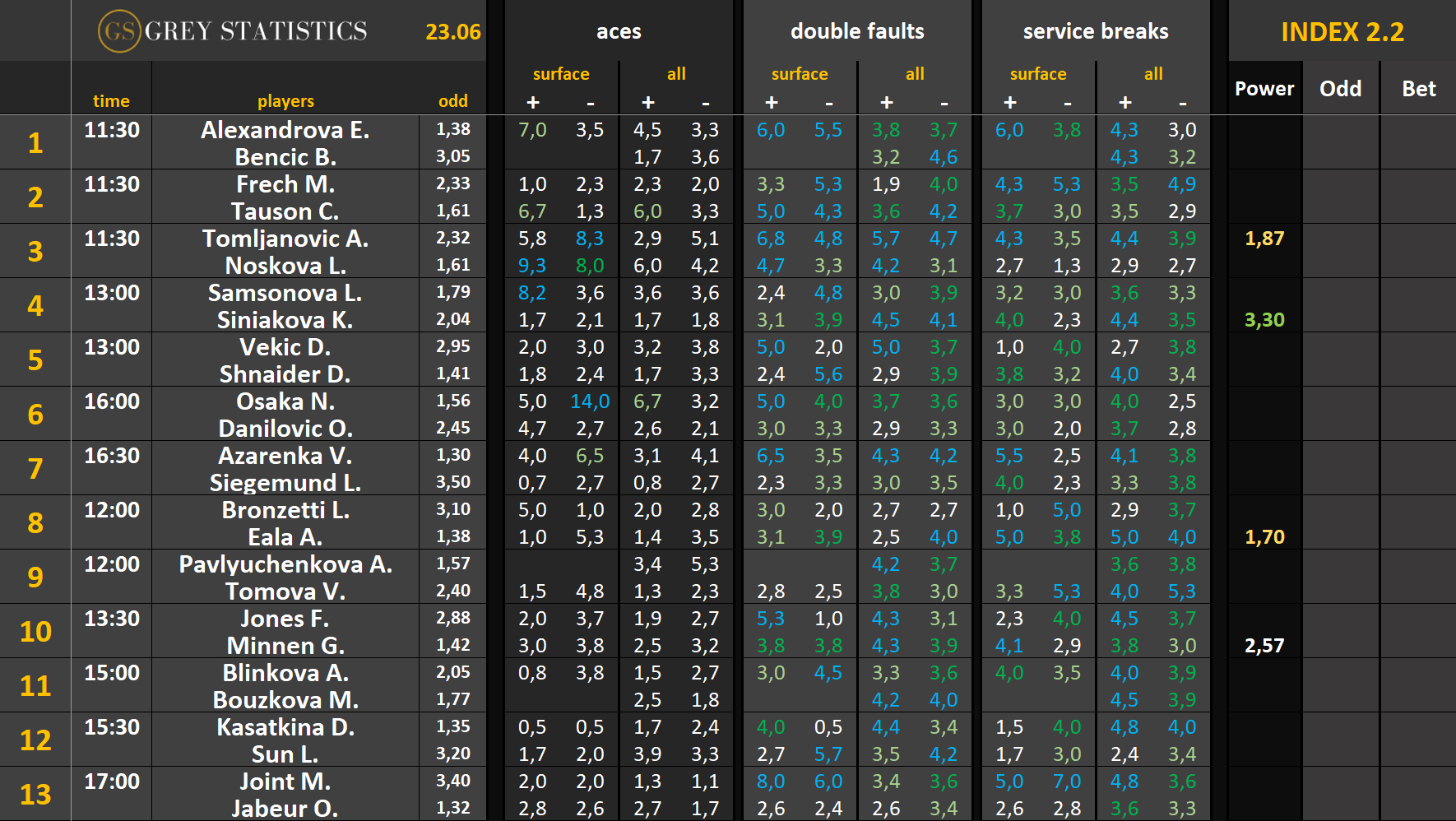Viewport: 1456px width, 821px height.
Task: Click Power value 2,57 in Minnen row
Action: point(1264,646)
